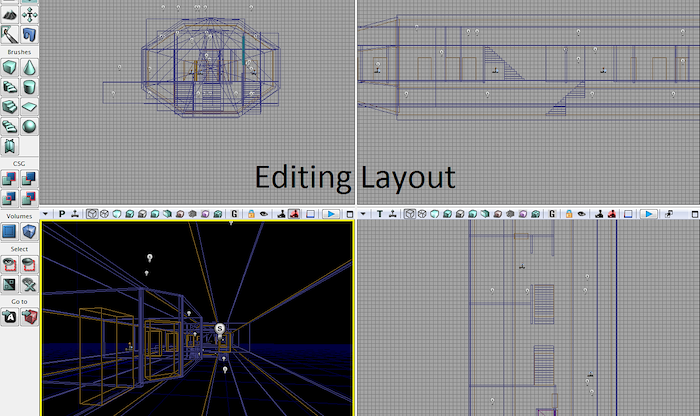The image size is (700, 416).
Task: Create a Card builder brush
Action: point(9,146)
